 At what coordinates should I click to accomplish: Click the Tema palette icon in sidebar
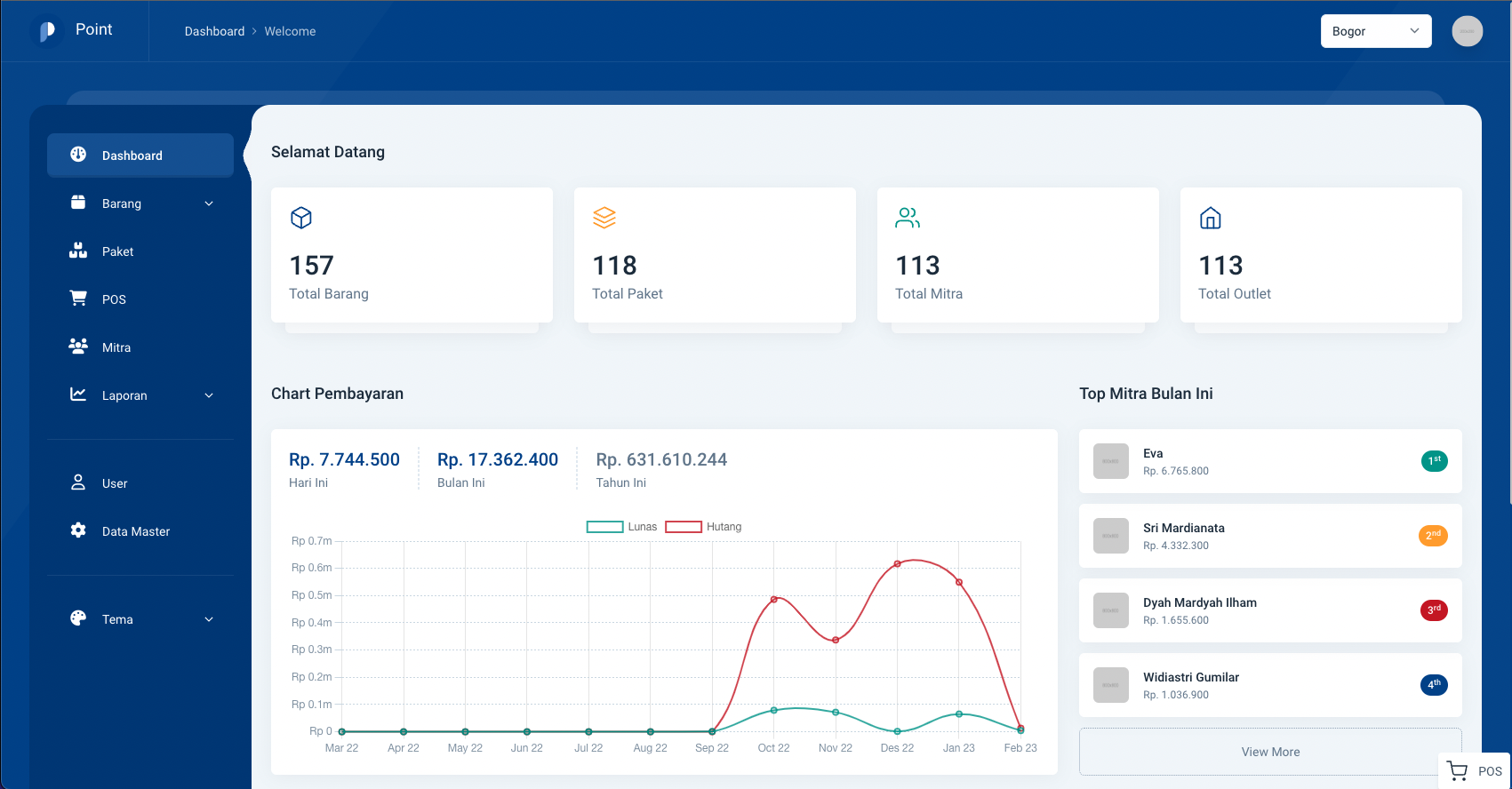click(78, 618)
